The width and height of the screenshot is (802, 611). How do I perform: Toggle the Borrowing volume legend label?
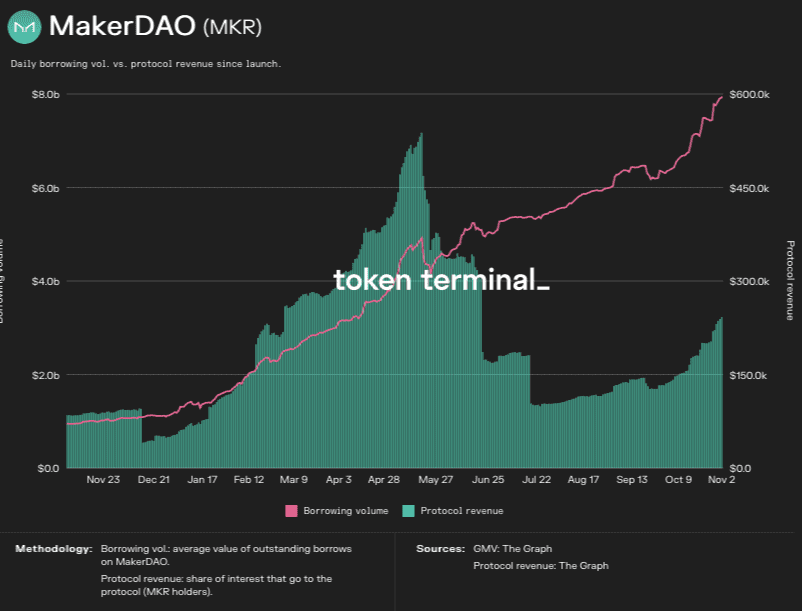pyautogui.click(x=341, y=511)
